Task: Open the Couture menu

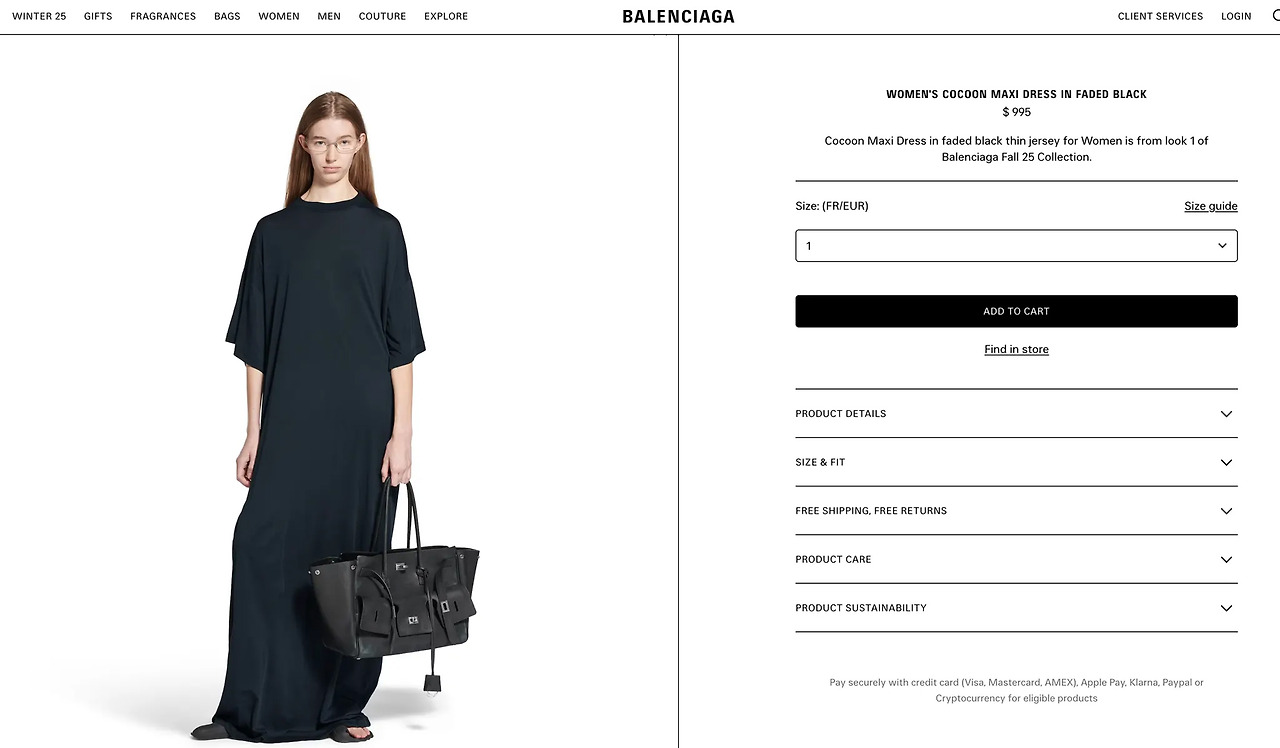Action: tap(382, 16)
